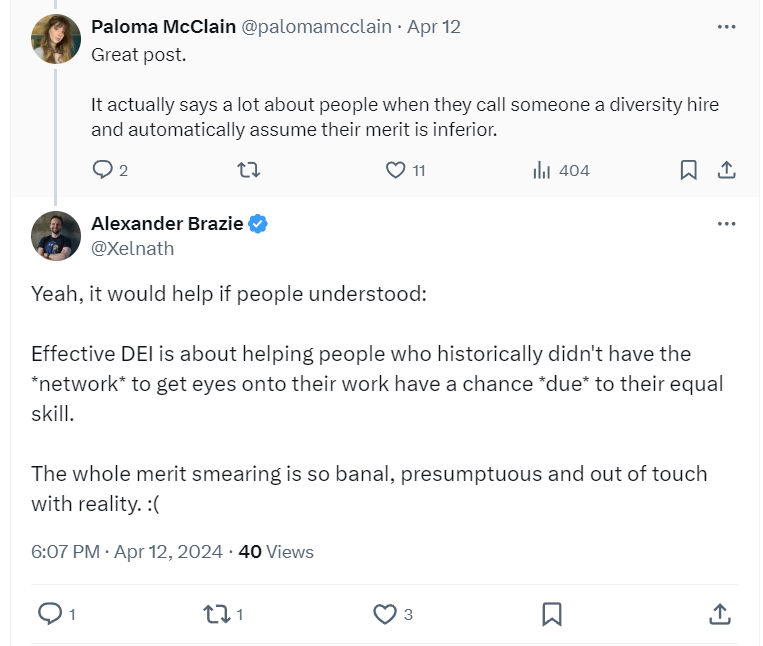
Task: Click the Alexander Brazie display name
Action: (x=166, y=223)
